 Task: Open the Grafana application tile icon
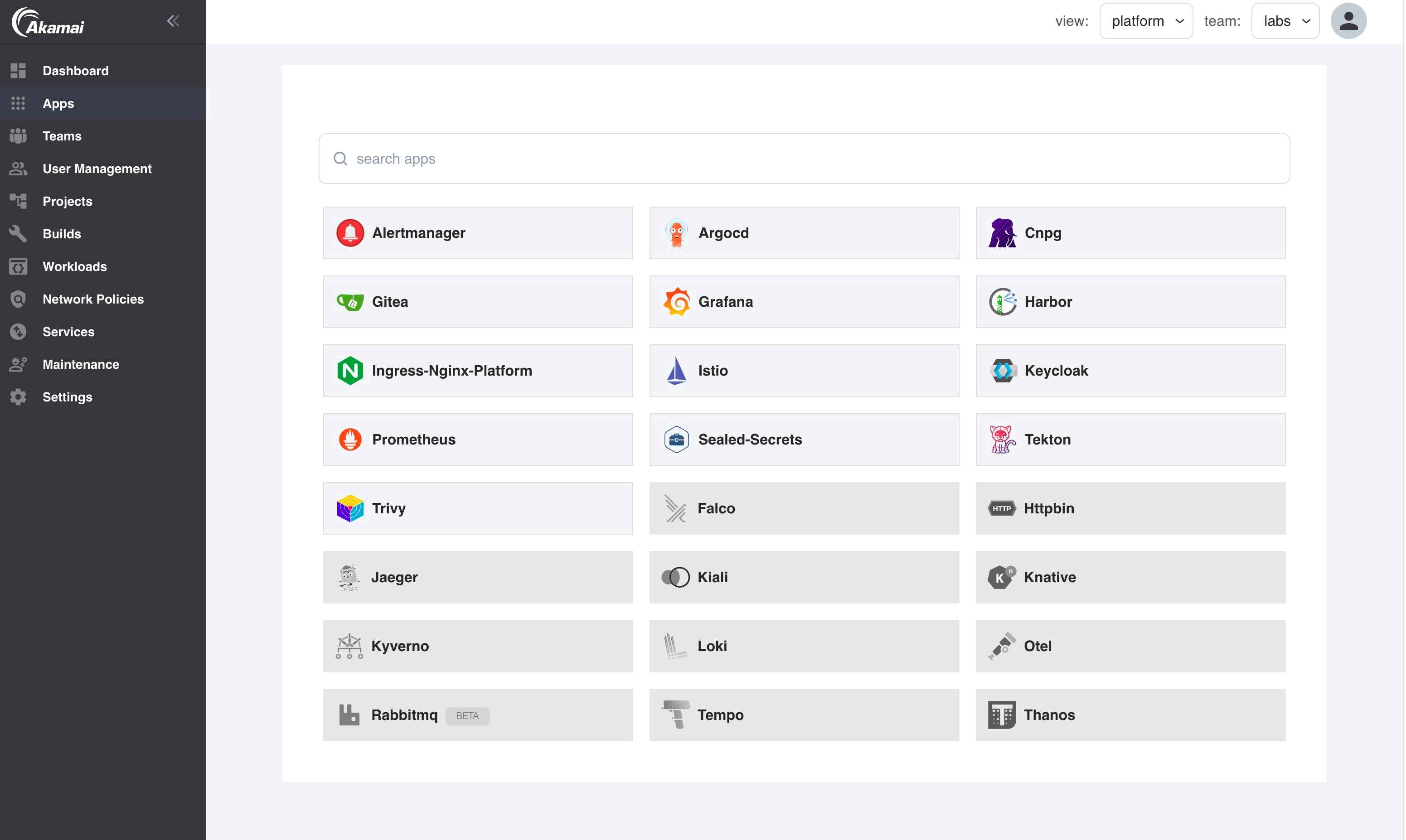pos(677,301)
